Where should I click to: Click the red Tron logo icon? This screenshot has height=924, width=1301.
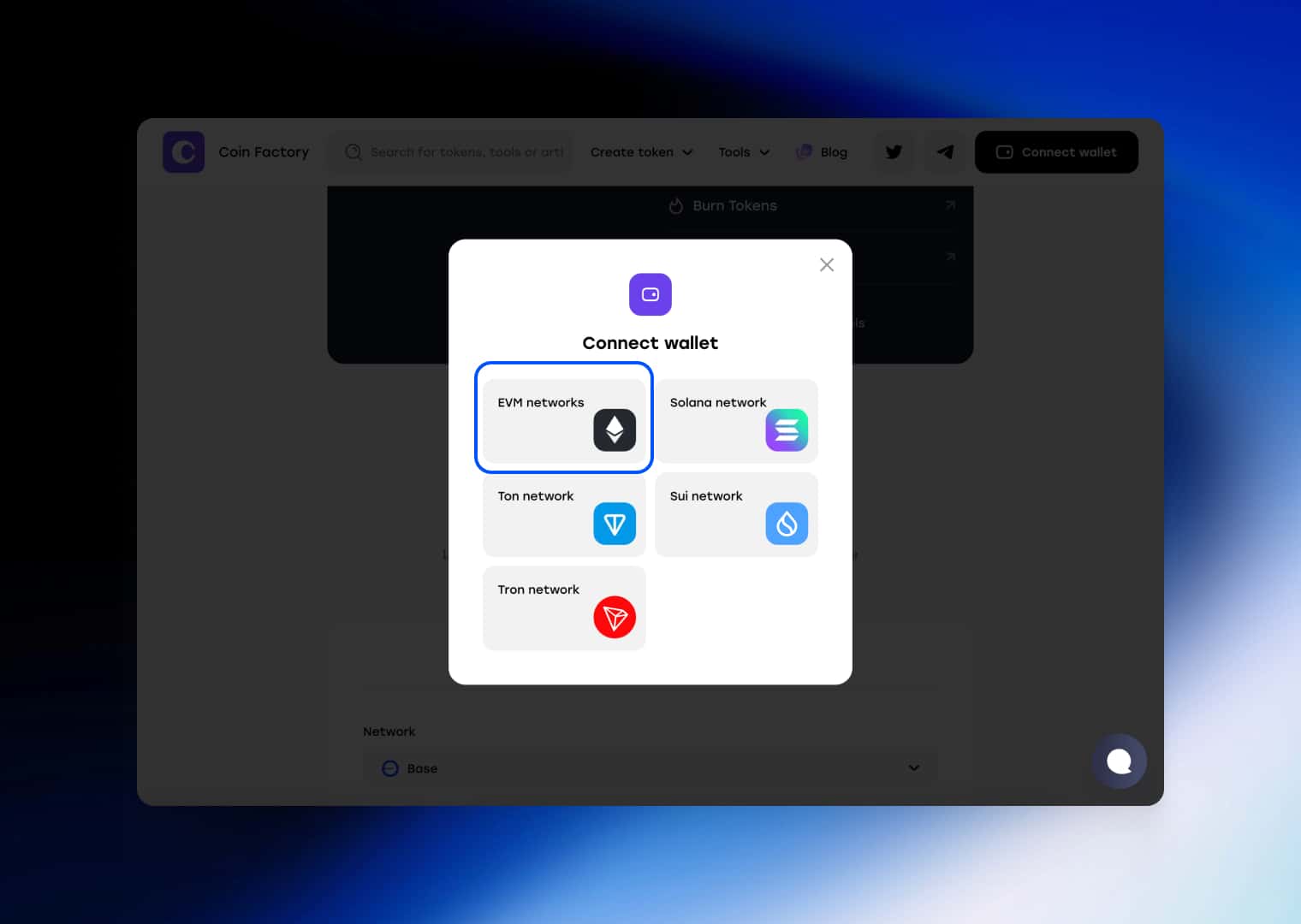point(615,617)
